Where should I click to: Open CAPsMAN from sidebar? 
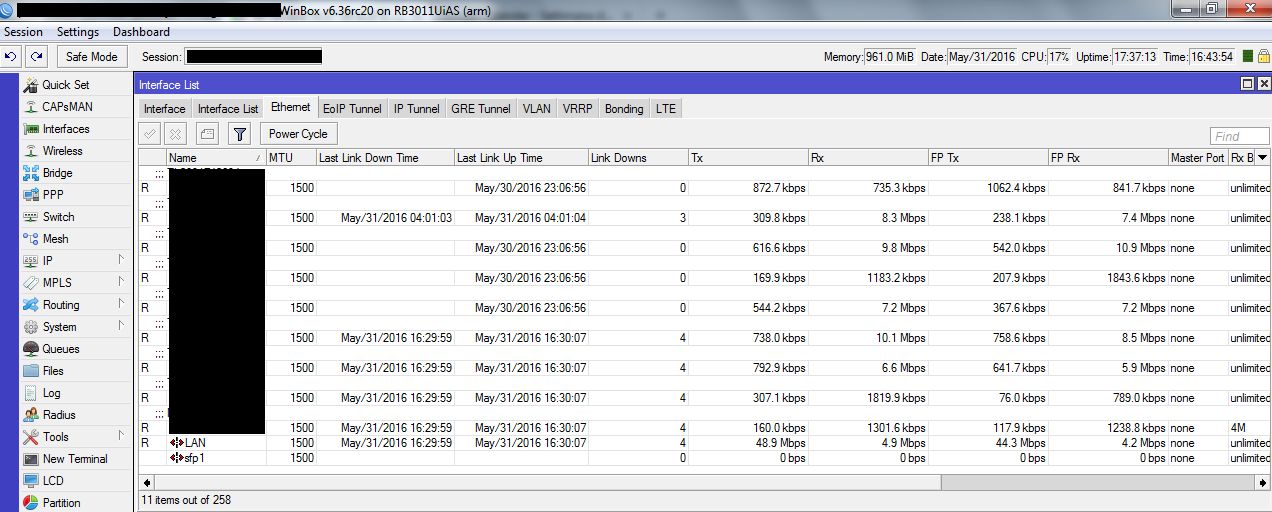(68, 107)
